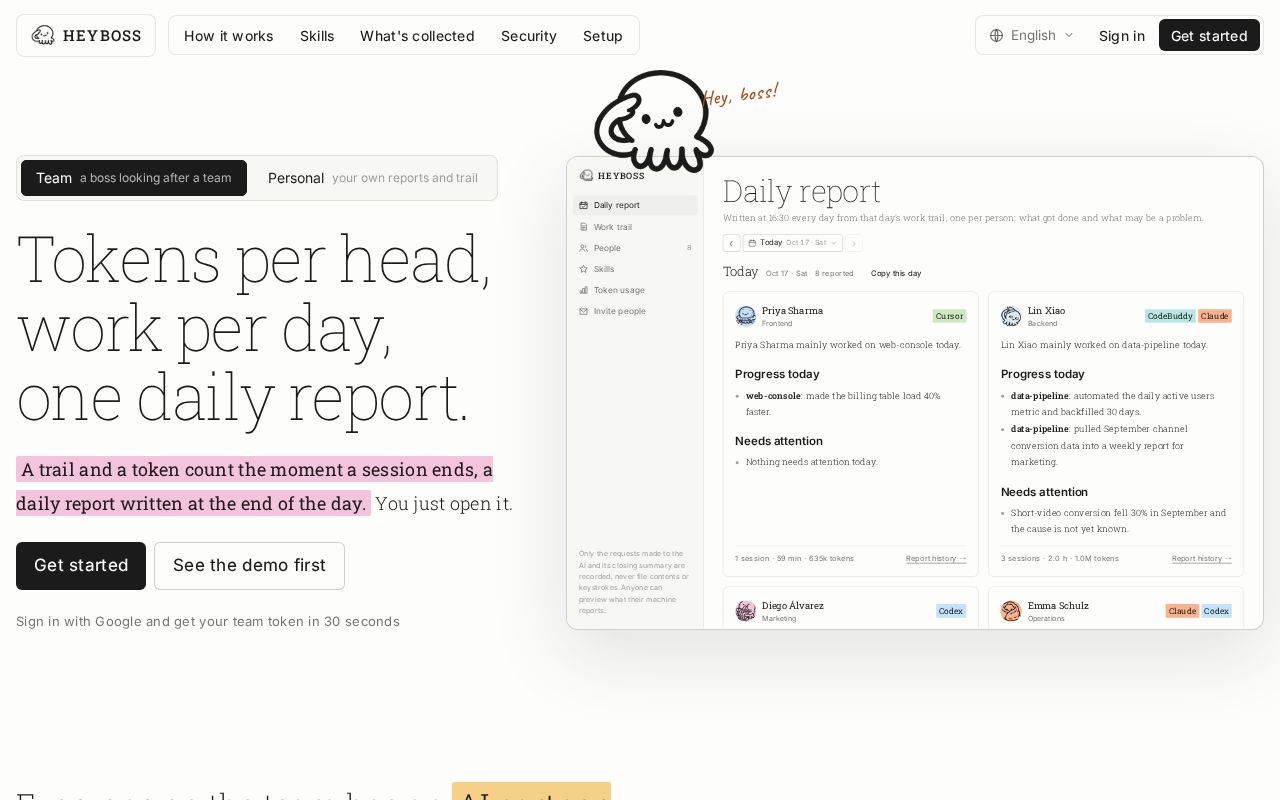Open Report history on Priya Sharma's card

pyautogui.click(x=936, y=559)
